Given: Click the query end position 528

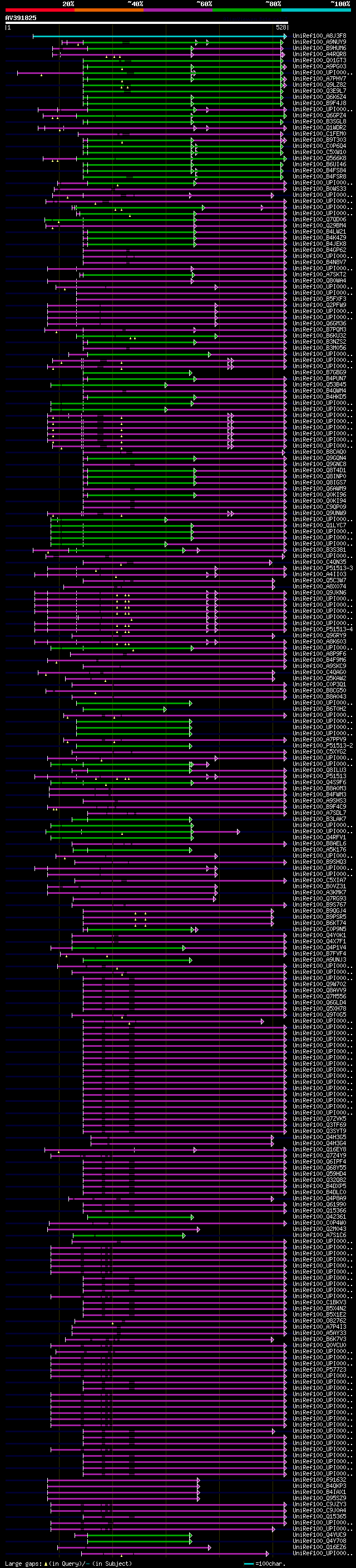Looking at the screenshot, I should [x=281, y=27].
